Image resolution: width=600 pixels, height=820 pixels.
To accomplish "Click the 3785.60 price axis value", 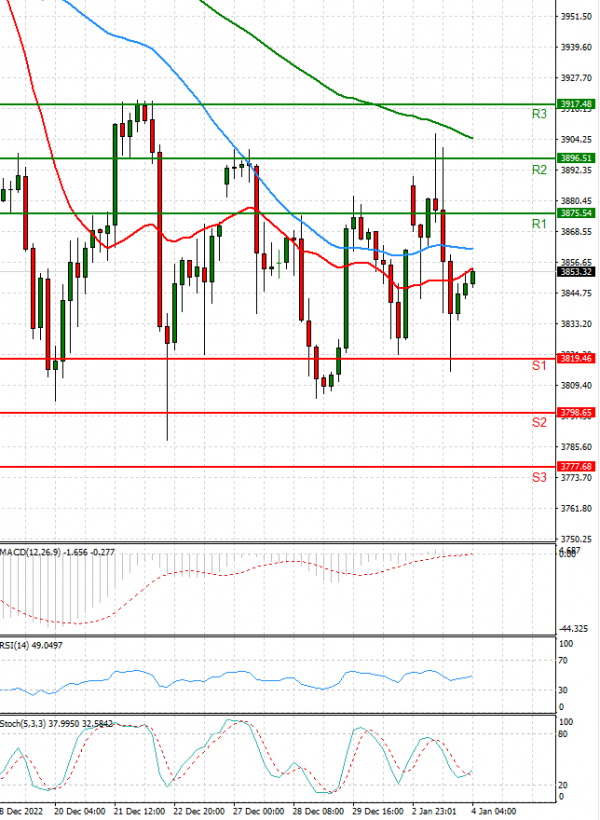I will [x=576, y=447].
